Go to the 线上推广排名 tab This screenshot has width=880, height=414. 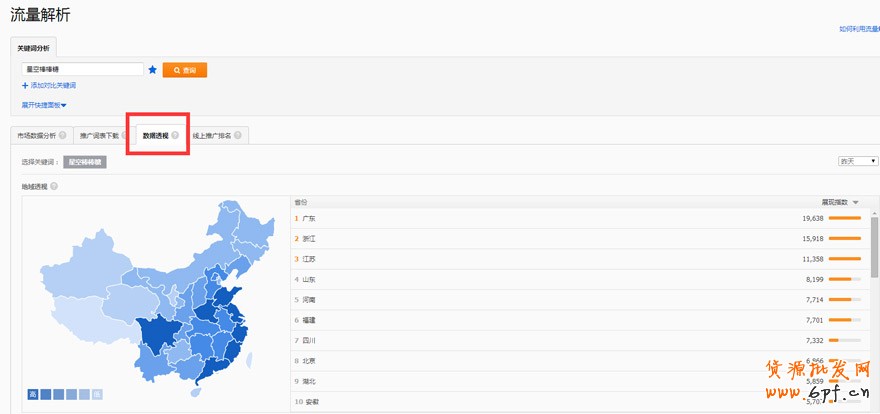tap(211, 135)
